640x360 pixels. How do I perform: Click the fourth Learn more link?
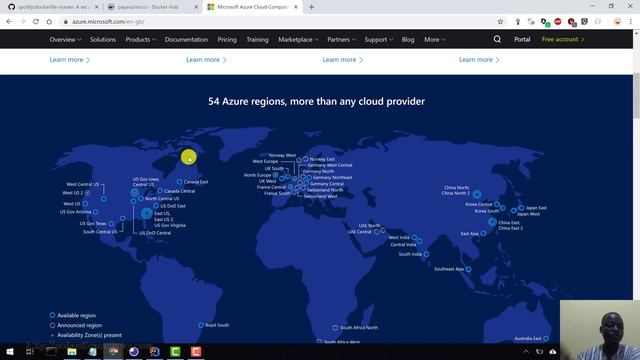(480, 60)
